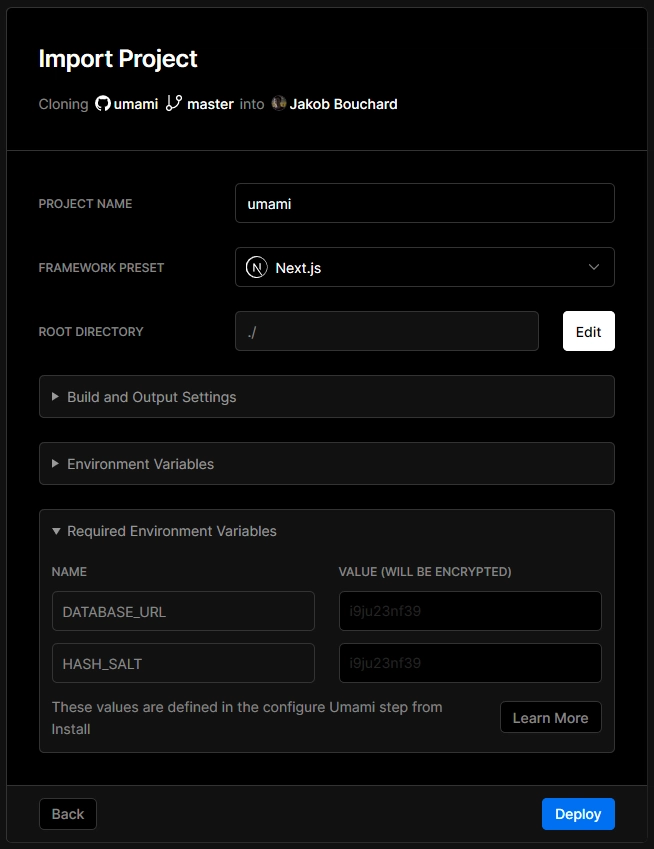
Task: Go back with the Back button
Action: (68, 814)
